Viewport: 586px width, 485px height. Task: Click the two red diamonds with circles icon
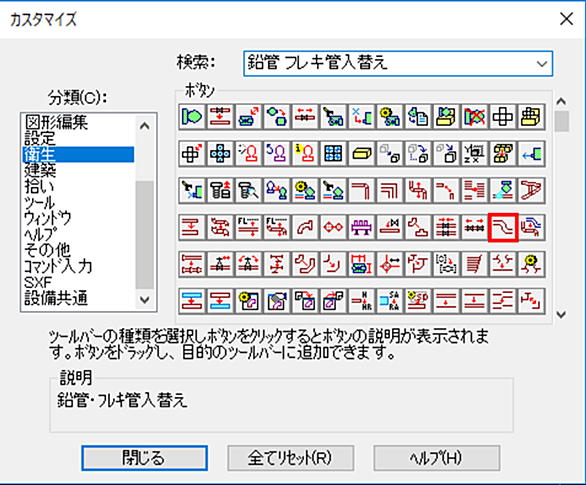click(x=333, y=228)
